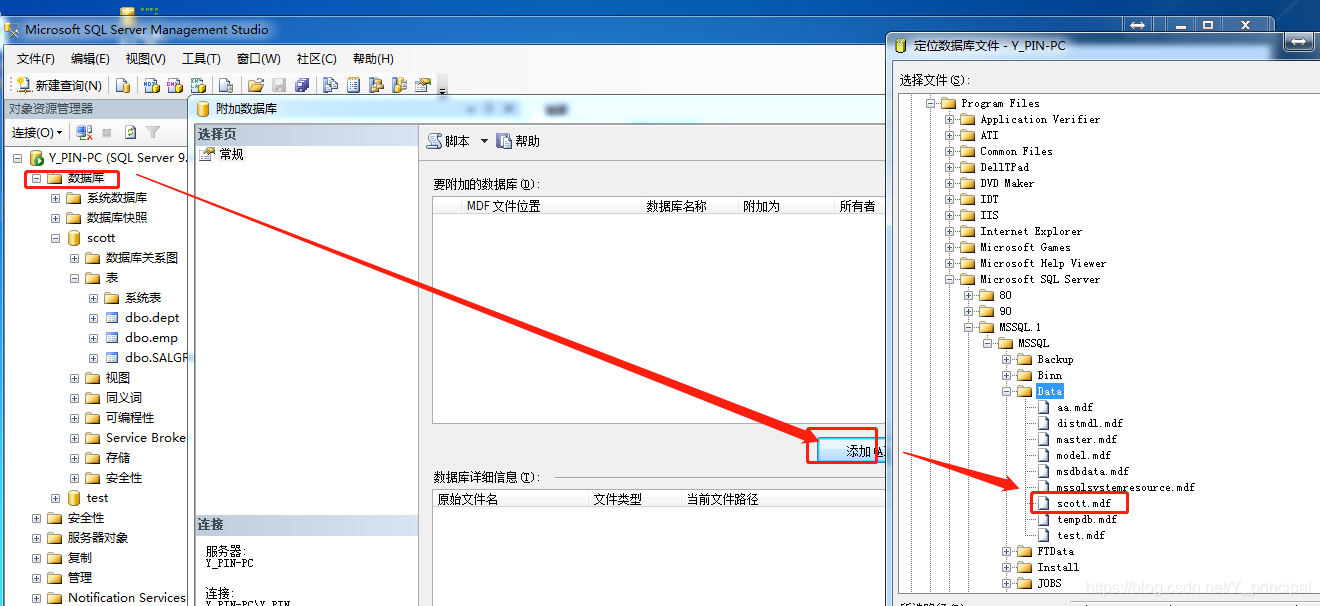Image resolution: width=1320 pixels, height=606 pixels.
Task: Click the Properties window toolbar icon
Action: 422,86
